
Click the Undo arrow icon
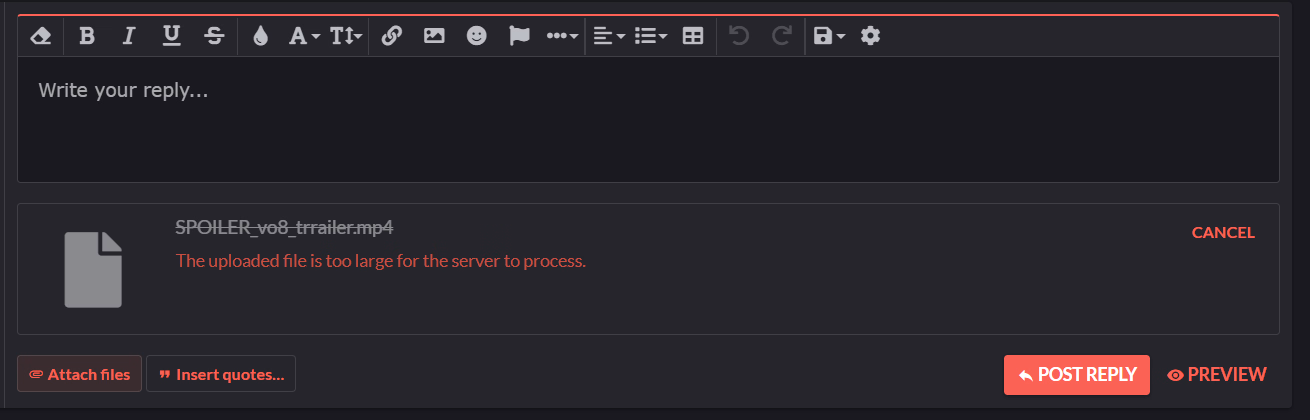click(738, 36)
